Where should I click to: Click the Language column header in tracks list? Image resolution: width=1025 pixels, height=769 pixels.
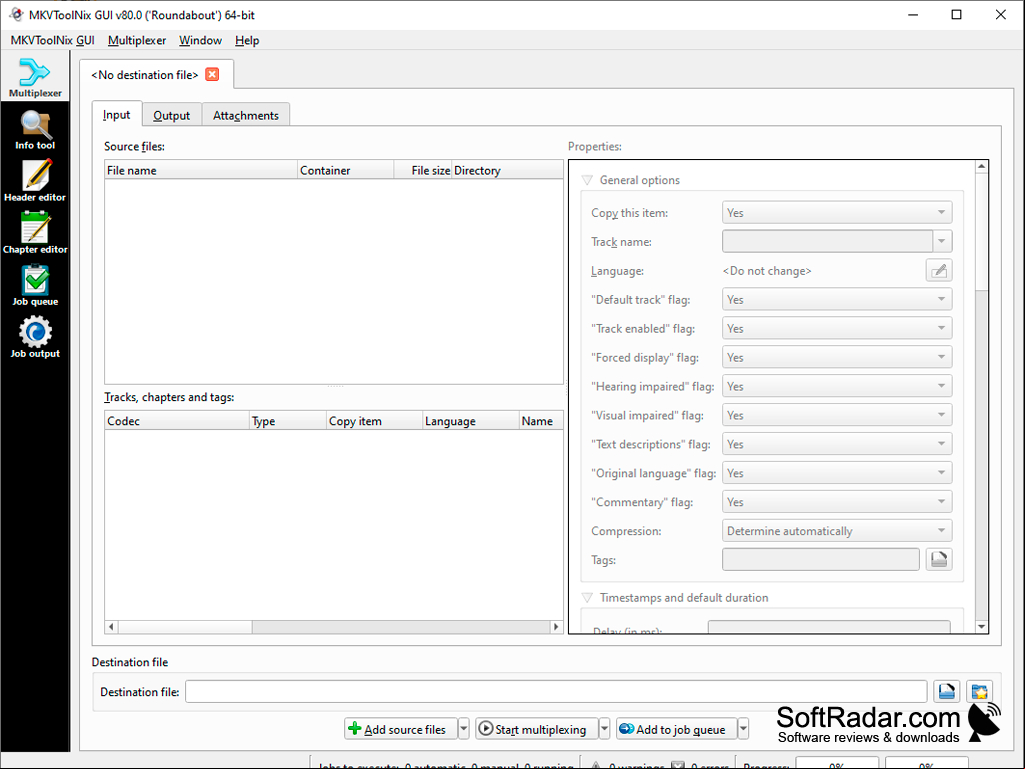(x=470, y=421)
